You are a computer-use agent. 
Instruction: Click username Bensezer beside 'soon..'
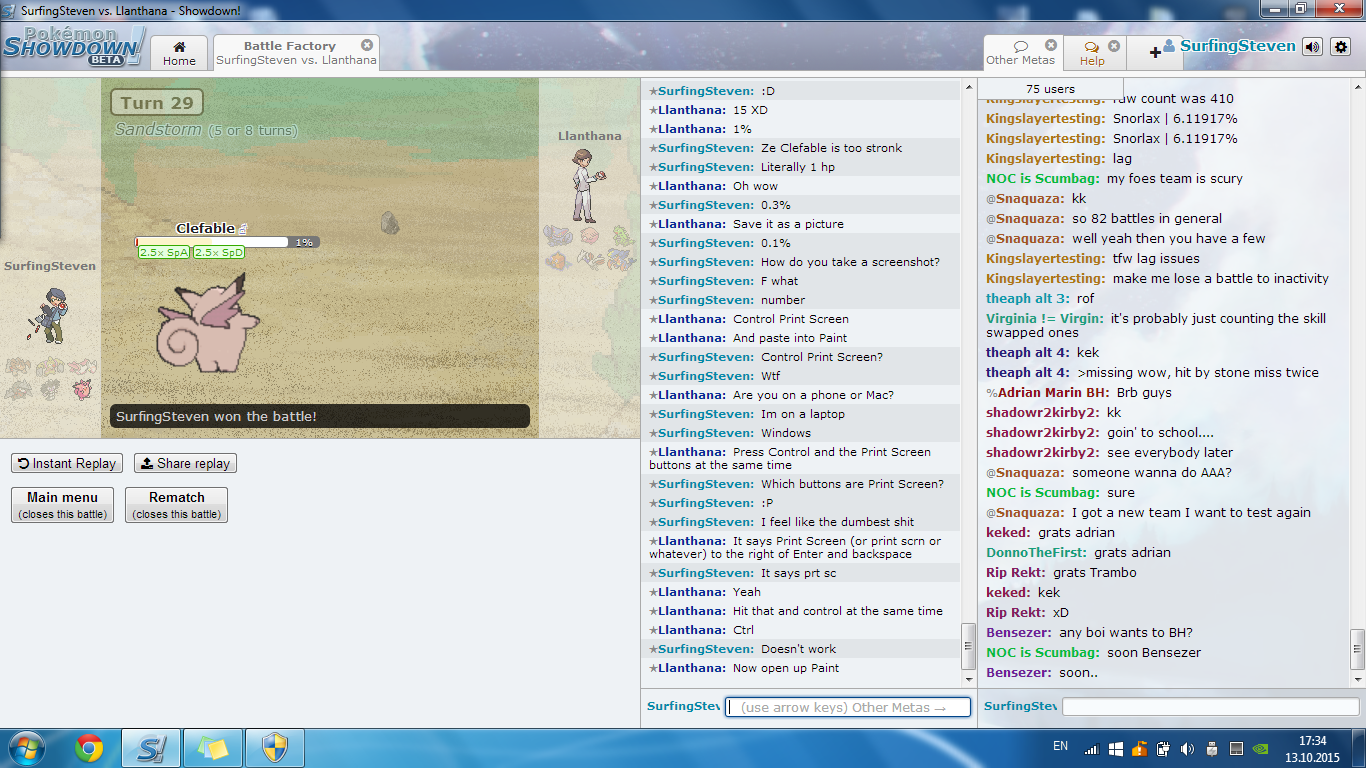[x=1019, y=673]
